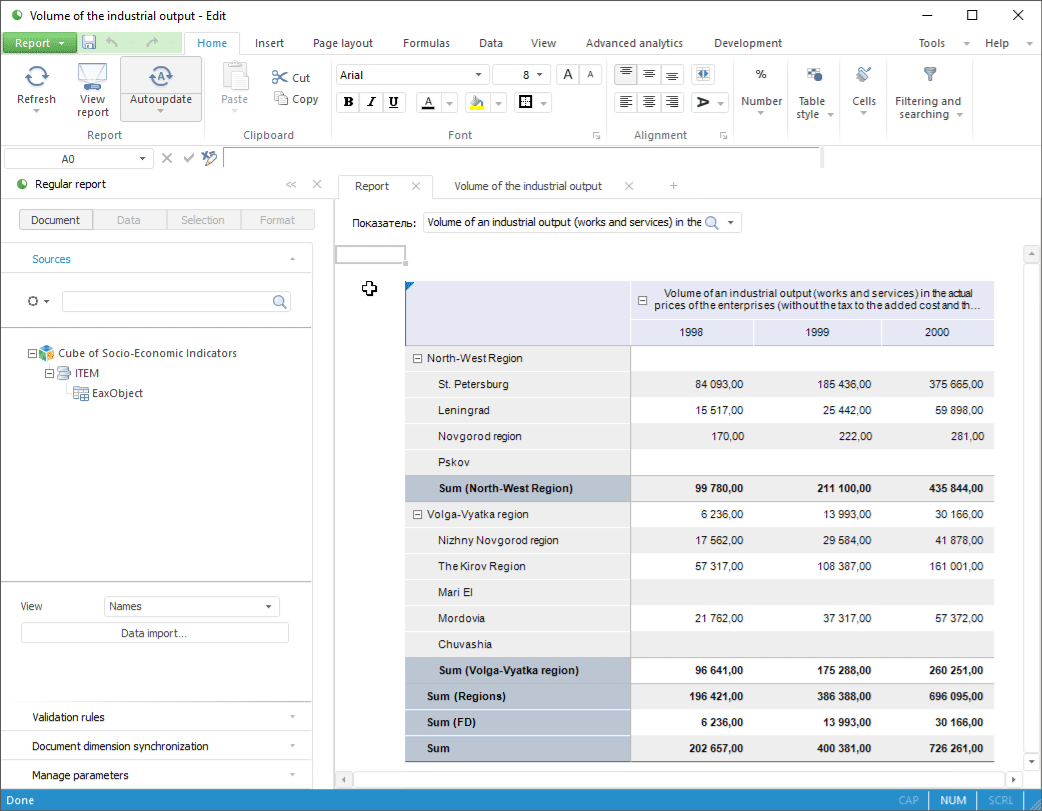
Task: Click the Sources search input field
Action: pos(166,302)
